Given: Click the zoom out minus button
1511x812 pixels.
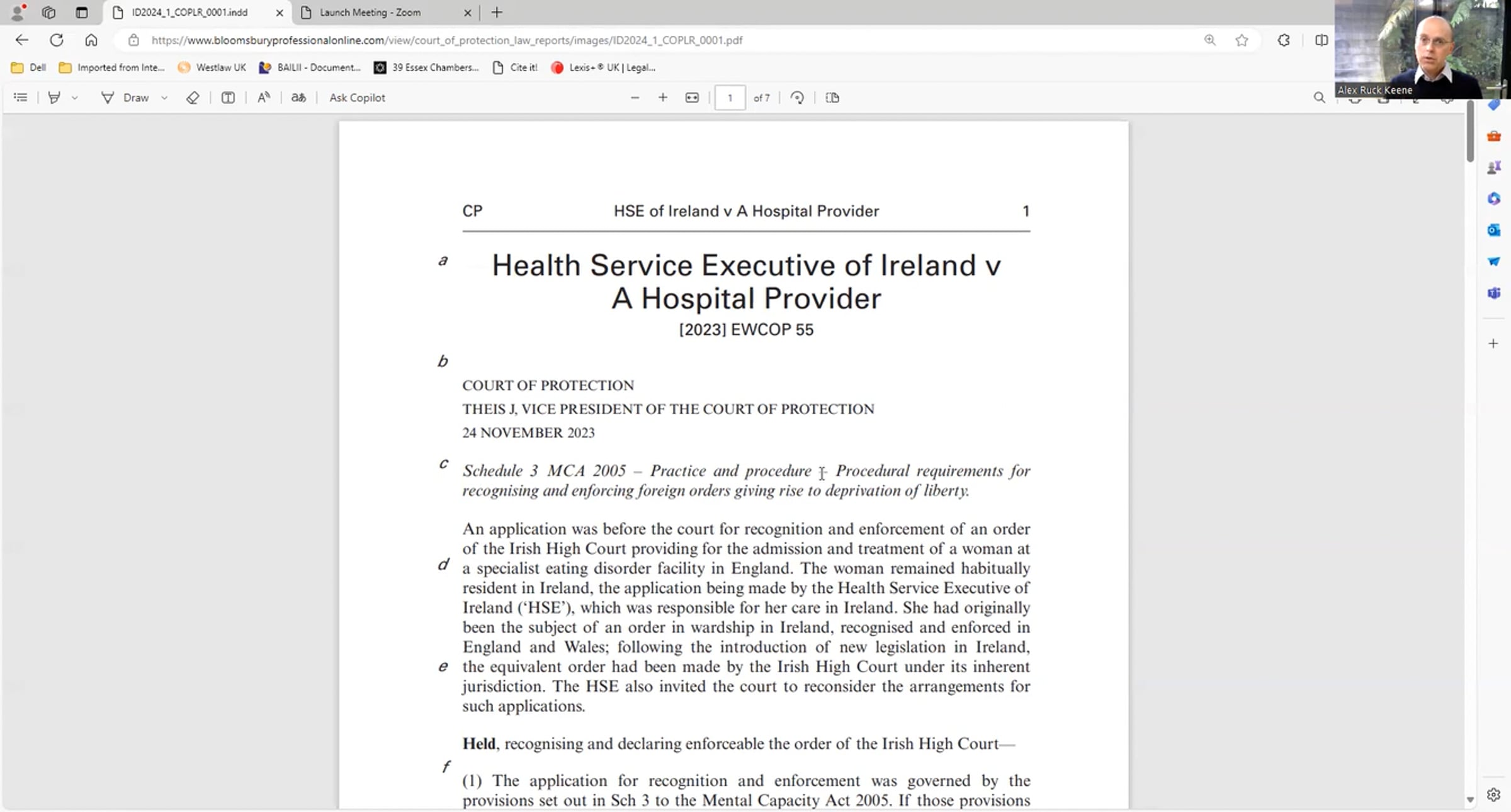Looking at the screenshot, I should pos(635,98).
